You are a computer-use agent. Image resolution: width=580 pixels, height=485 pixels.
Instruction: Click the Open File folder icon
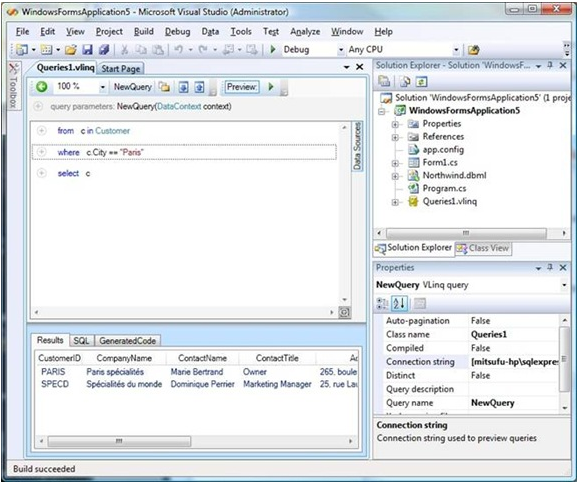(71, 50)
